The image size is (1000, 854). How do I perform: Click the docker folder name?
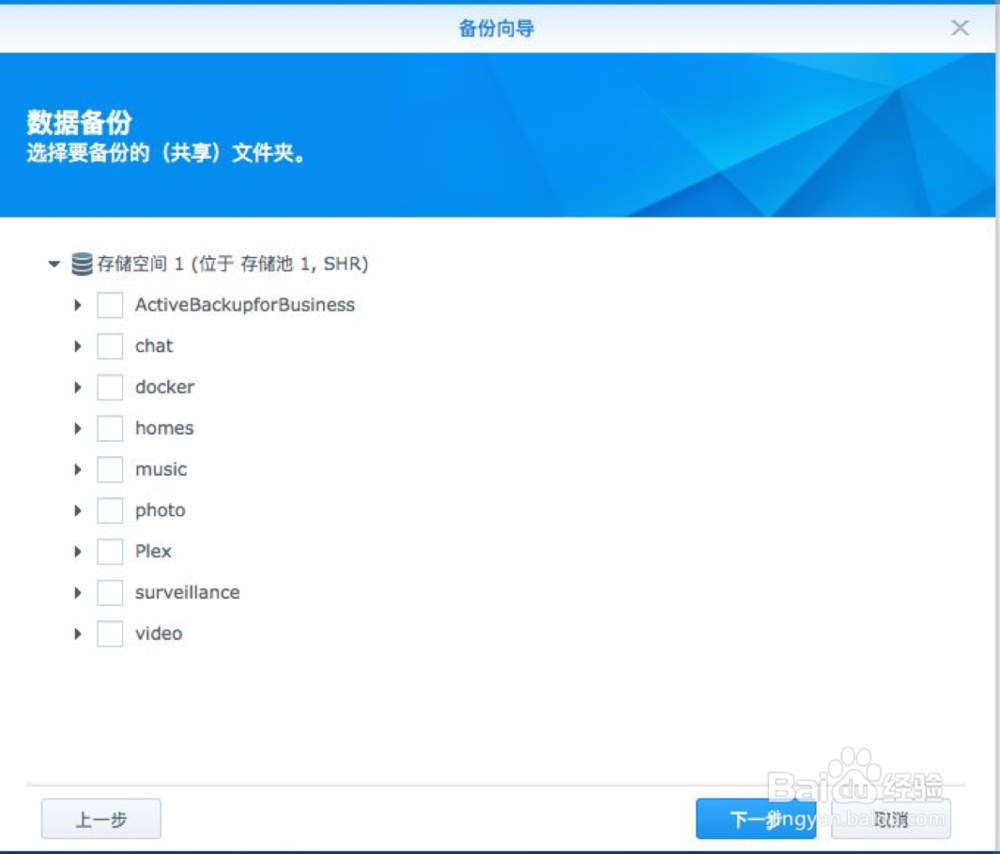click(x=165, y=387)
